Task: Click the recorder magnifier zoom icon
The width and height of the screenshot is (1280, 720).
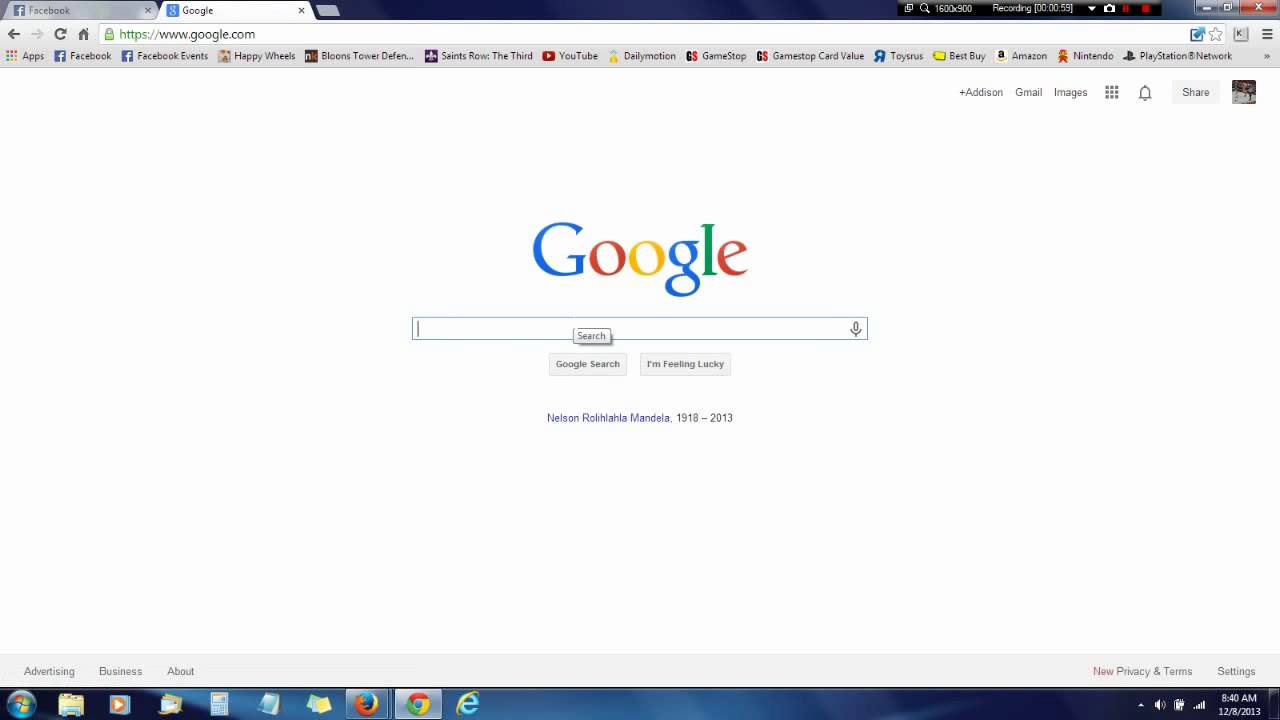Action: 925,8
